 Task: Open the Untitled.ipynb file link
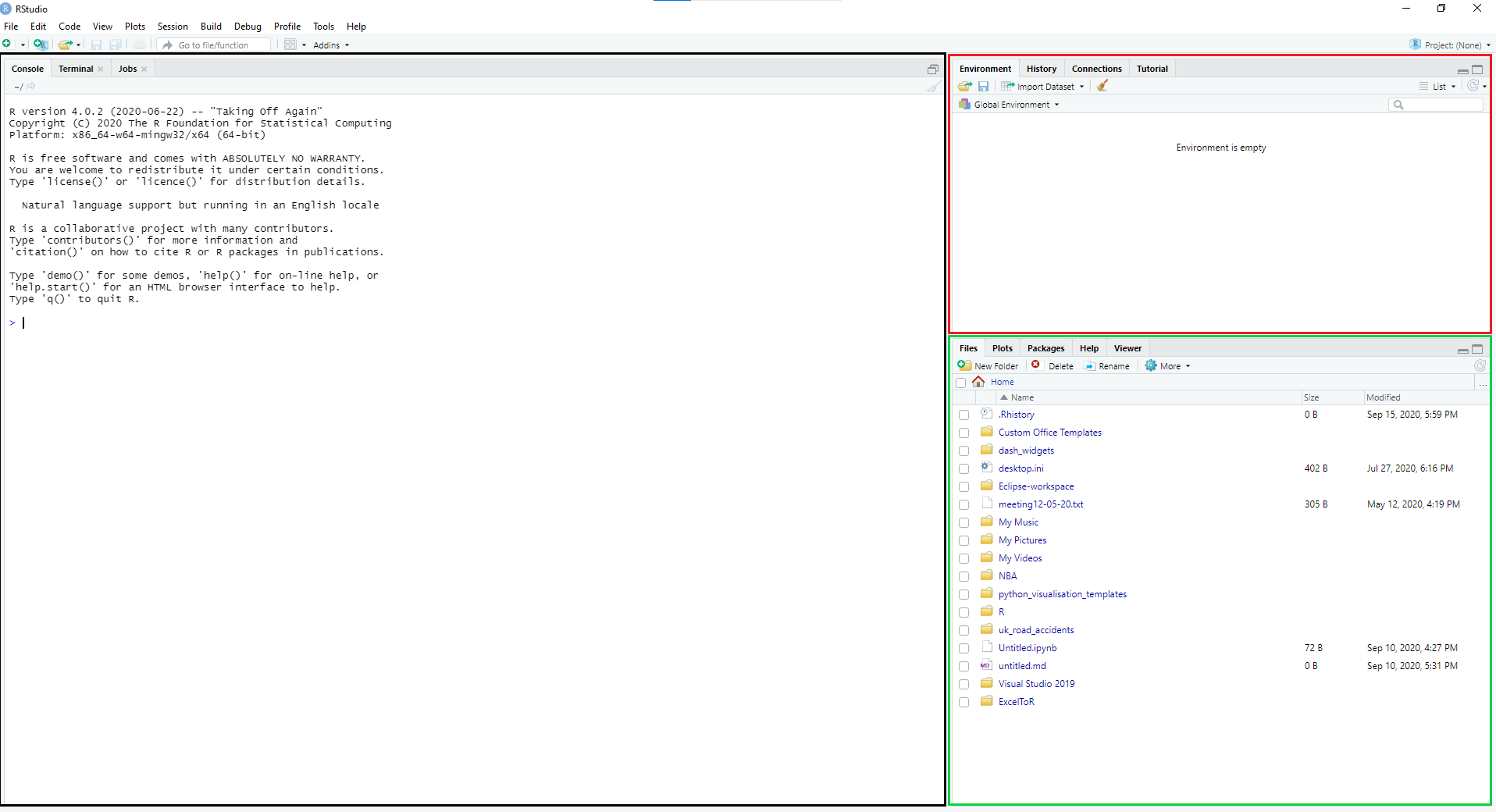point(1028,648)
